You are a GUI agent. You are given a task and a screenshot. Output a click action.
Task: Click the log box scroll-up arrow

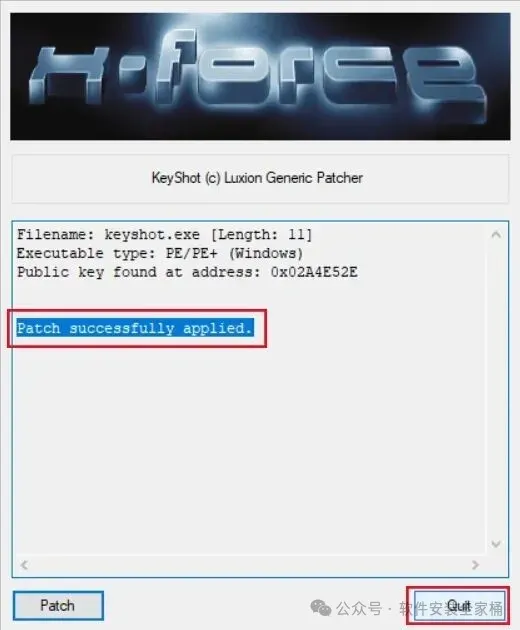tap(496, 235)
